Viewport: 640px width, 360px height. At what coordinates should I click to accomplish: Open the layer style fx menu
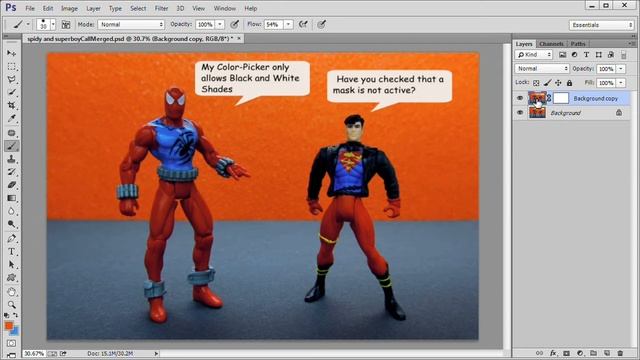pos(553,353)
